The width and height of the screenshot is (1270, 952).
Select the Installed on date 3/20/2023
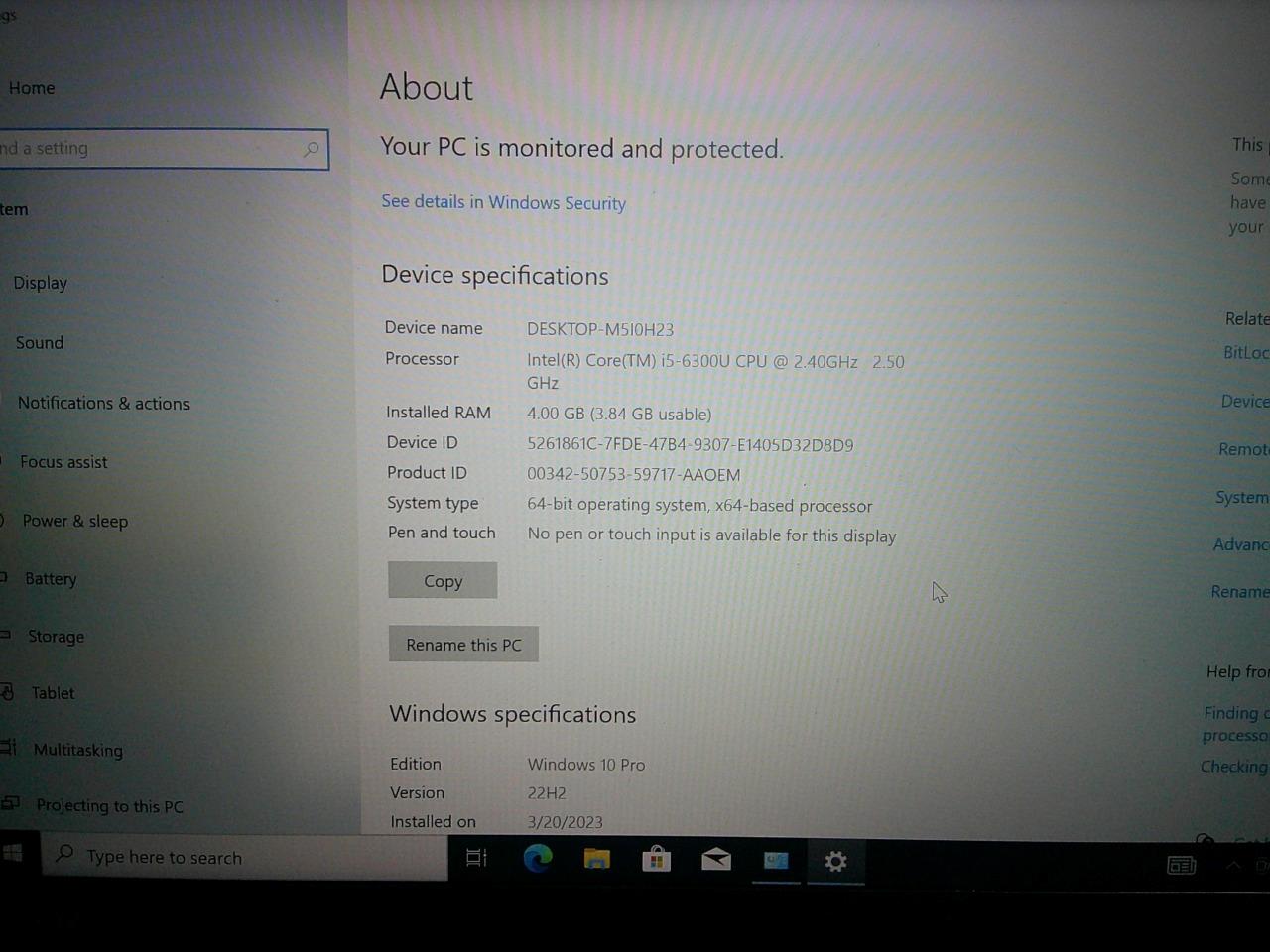[x=566, y=822]
